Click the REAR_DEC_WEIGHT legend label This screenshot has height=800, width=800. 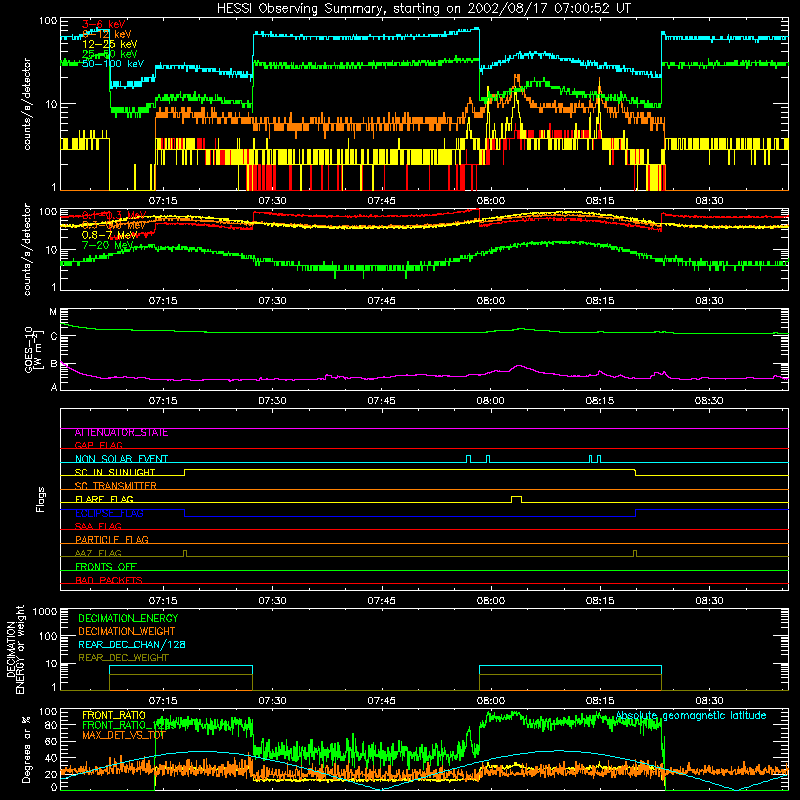[x=123, y=658]
